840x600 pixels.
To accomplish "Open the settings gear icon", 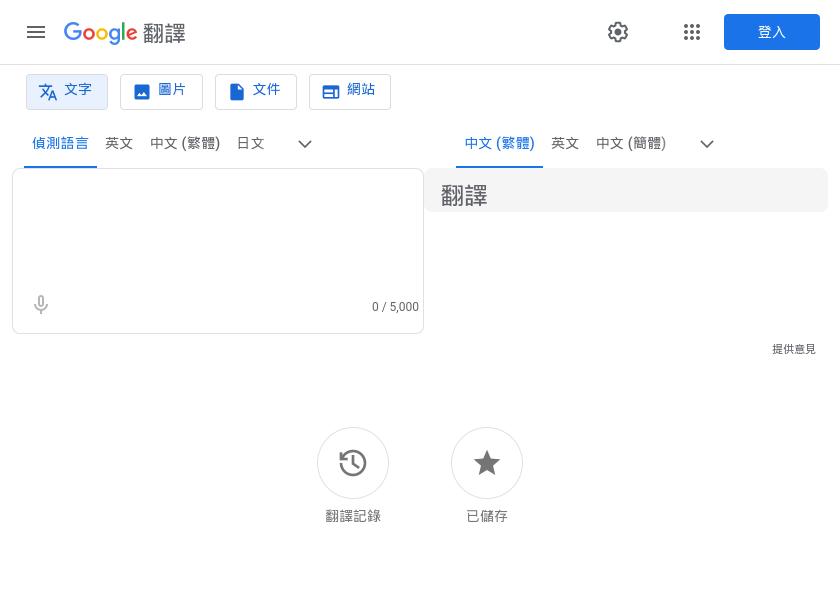I will click(618, 32).
